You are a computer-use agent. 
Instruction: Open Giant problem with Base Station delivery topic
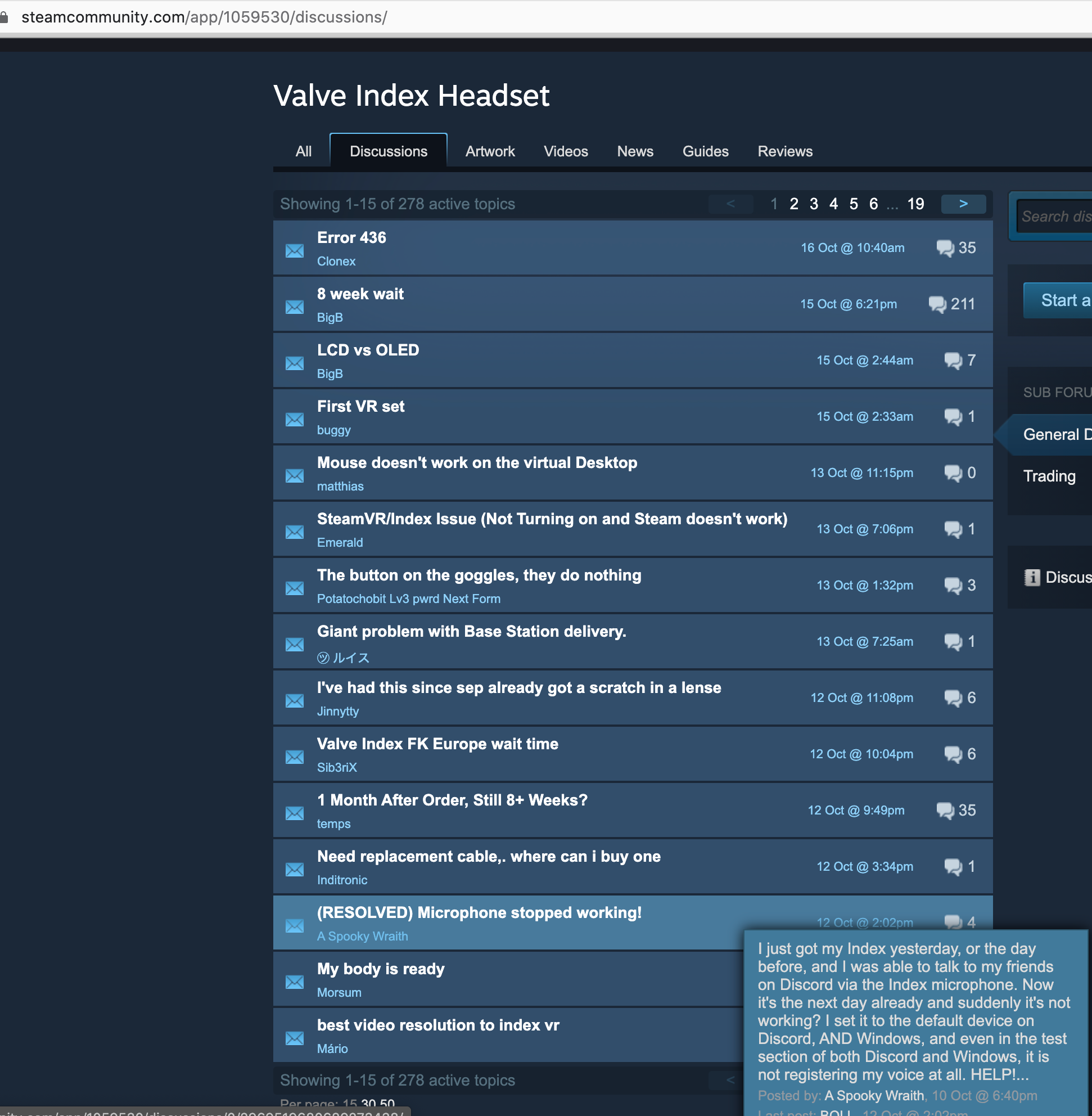click(x=471, y=631)
